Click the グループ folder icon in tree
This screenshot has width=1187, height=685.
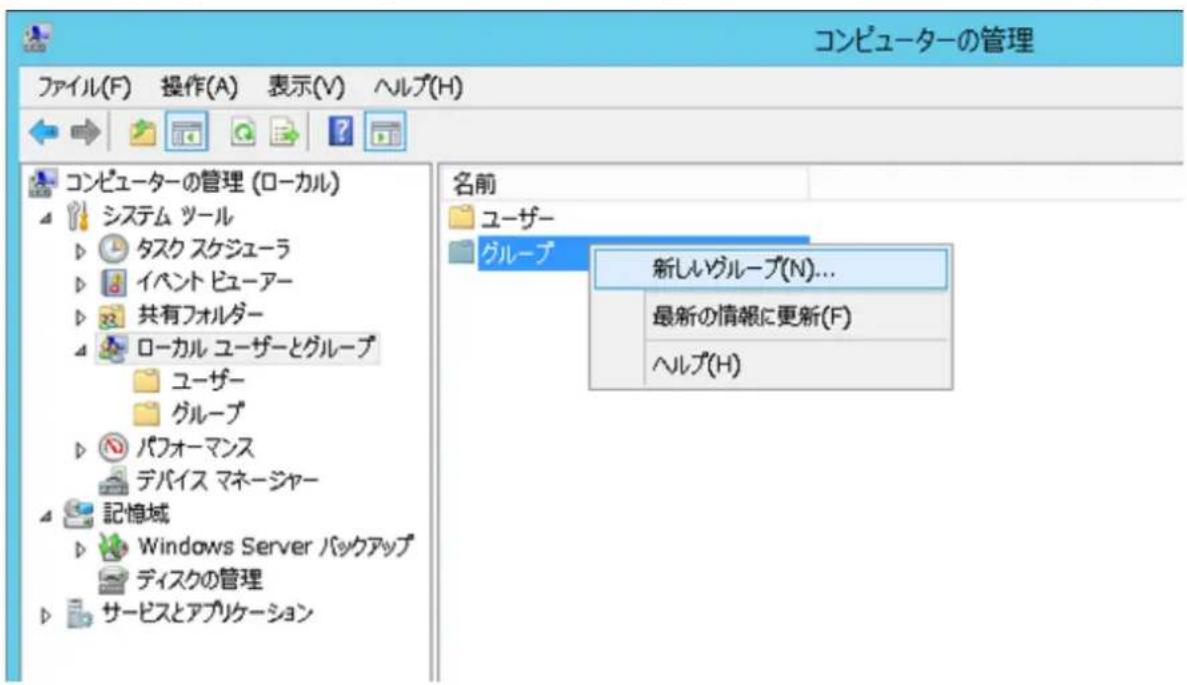pyautogui.click(x=147, y=414)
